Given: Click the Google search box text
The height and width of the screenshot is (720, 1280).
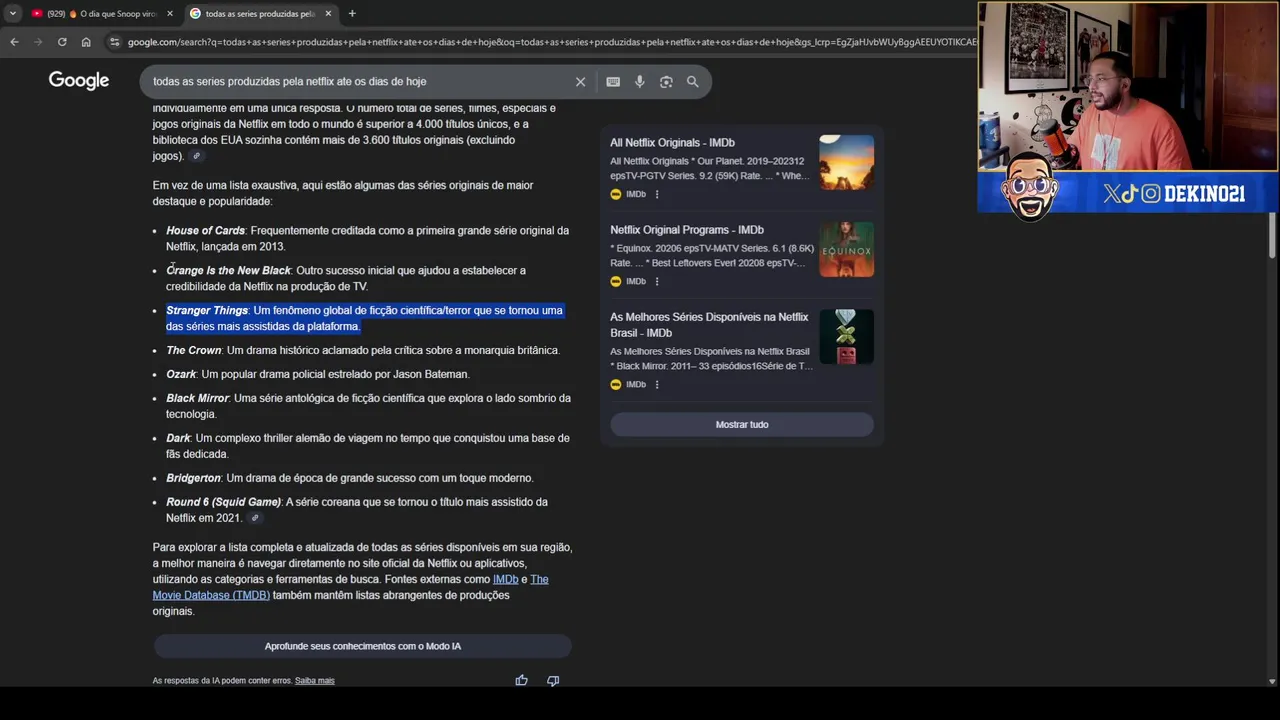Looking at the screenshot, I should (x=290, y=82).
